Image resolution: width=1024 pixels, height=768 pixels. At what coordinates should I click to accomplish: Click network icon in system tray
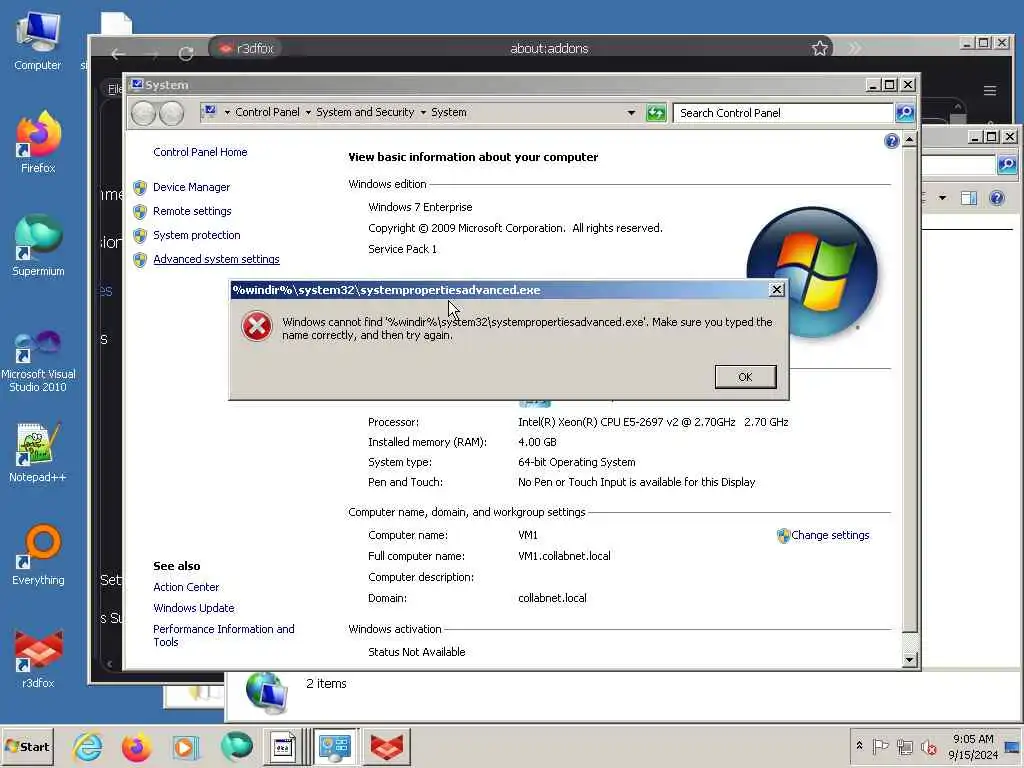(x=904, y=746)
